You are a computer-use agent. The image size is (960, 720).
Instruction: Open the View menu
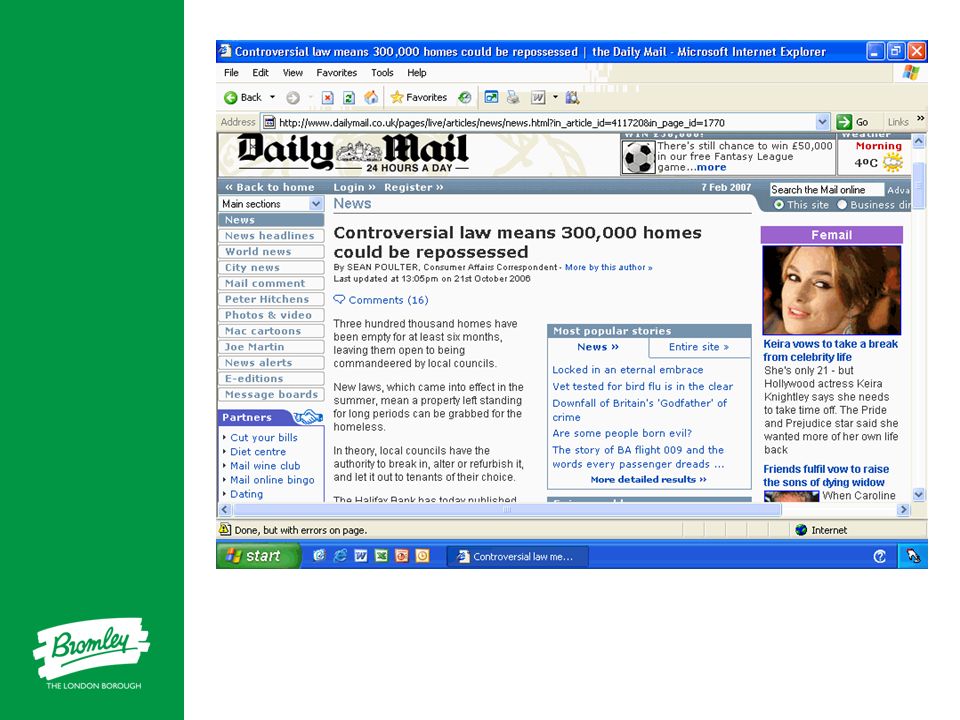[293, 73]
